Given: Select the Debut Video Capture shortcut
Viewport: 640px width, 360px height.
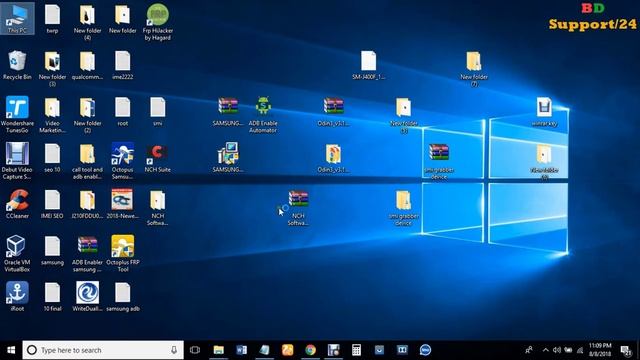Looking at the screenshot, I should (17, 161).
